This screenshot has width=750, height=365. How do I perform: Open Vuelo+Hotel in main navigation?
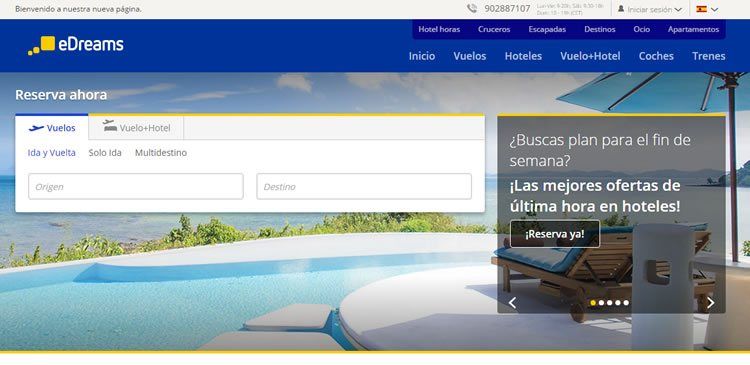(590, 56)
